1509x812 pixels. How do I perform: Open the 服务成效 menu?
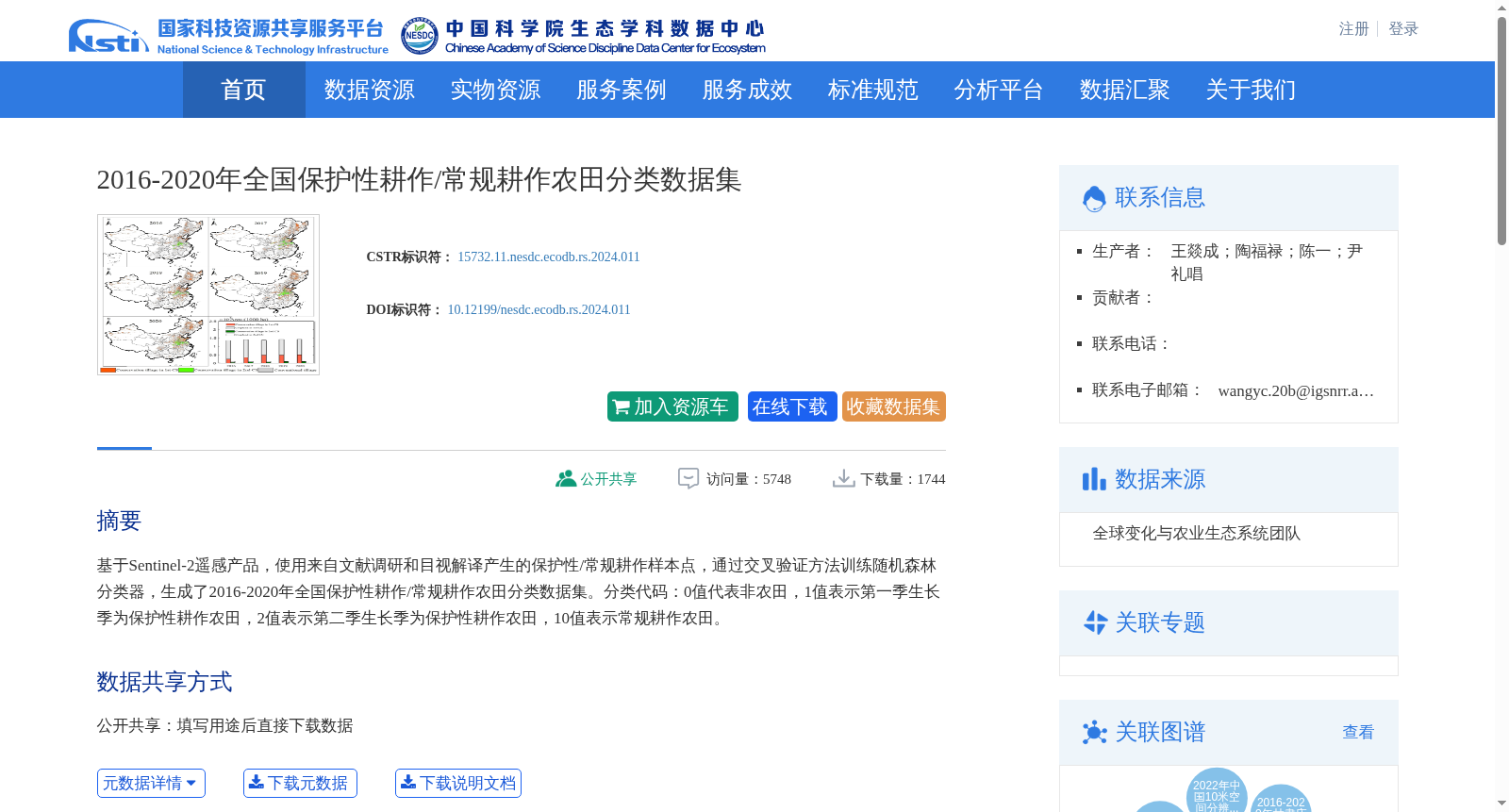pyautogui.click(x=747, y=90)
